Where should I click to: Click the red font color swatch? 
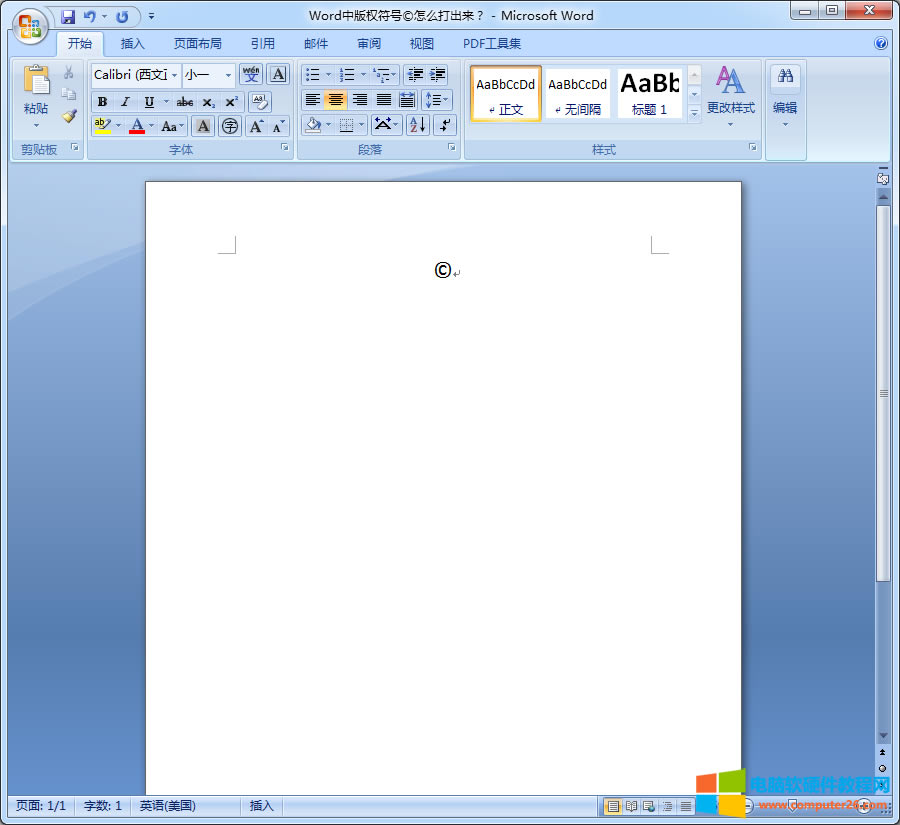click(137, 126)
